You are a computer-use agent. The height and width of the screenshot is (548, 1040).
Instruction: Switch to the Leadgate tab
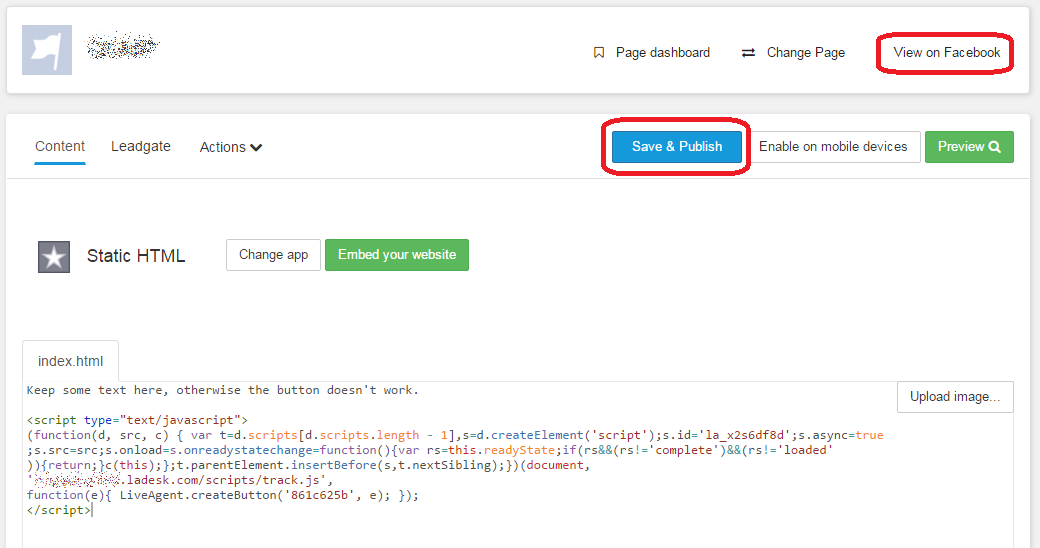(141, 147)
